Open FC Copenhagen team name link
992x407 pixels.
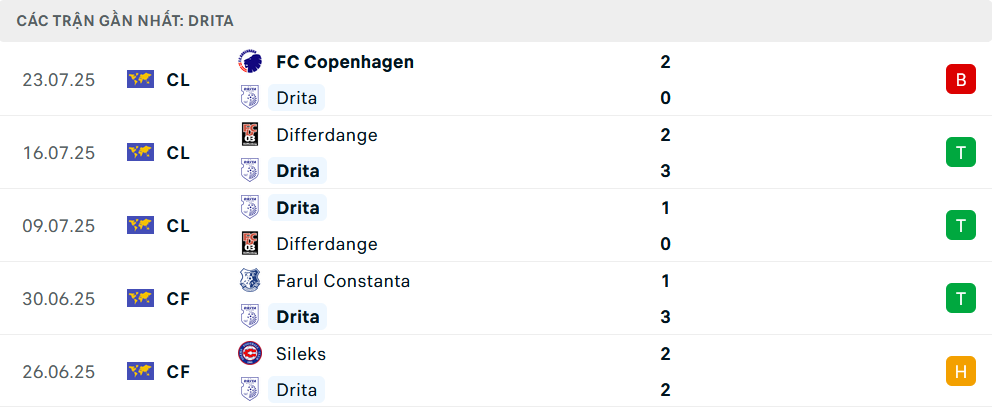pos(345,62)
